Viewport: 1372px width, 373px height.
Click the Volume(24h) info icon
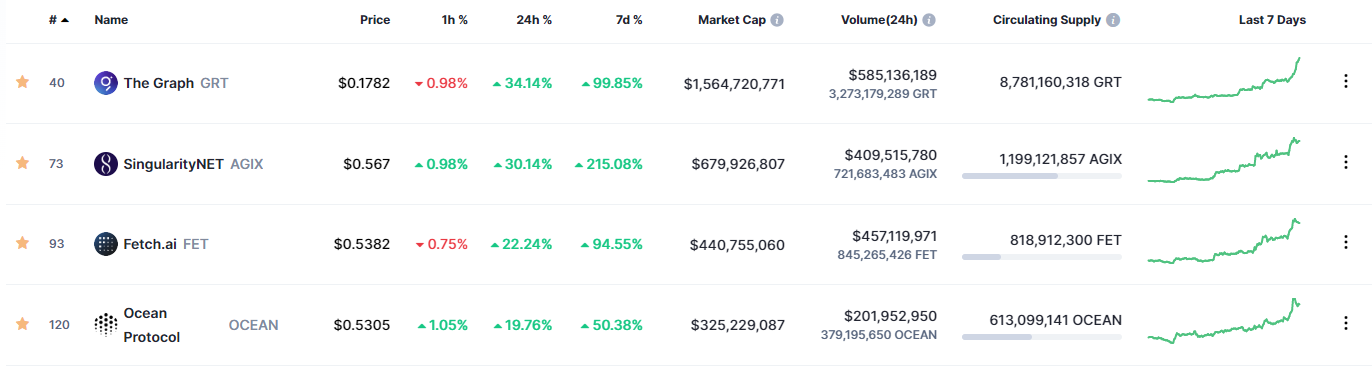(x=929, y=20)
